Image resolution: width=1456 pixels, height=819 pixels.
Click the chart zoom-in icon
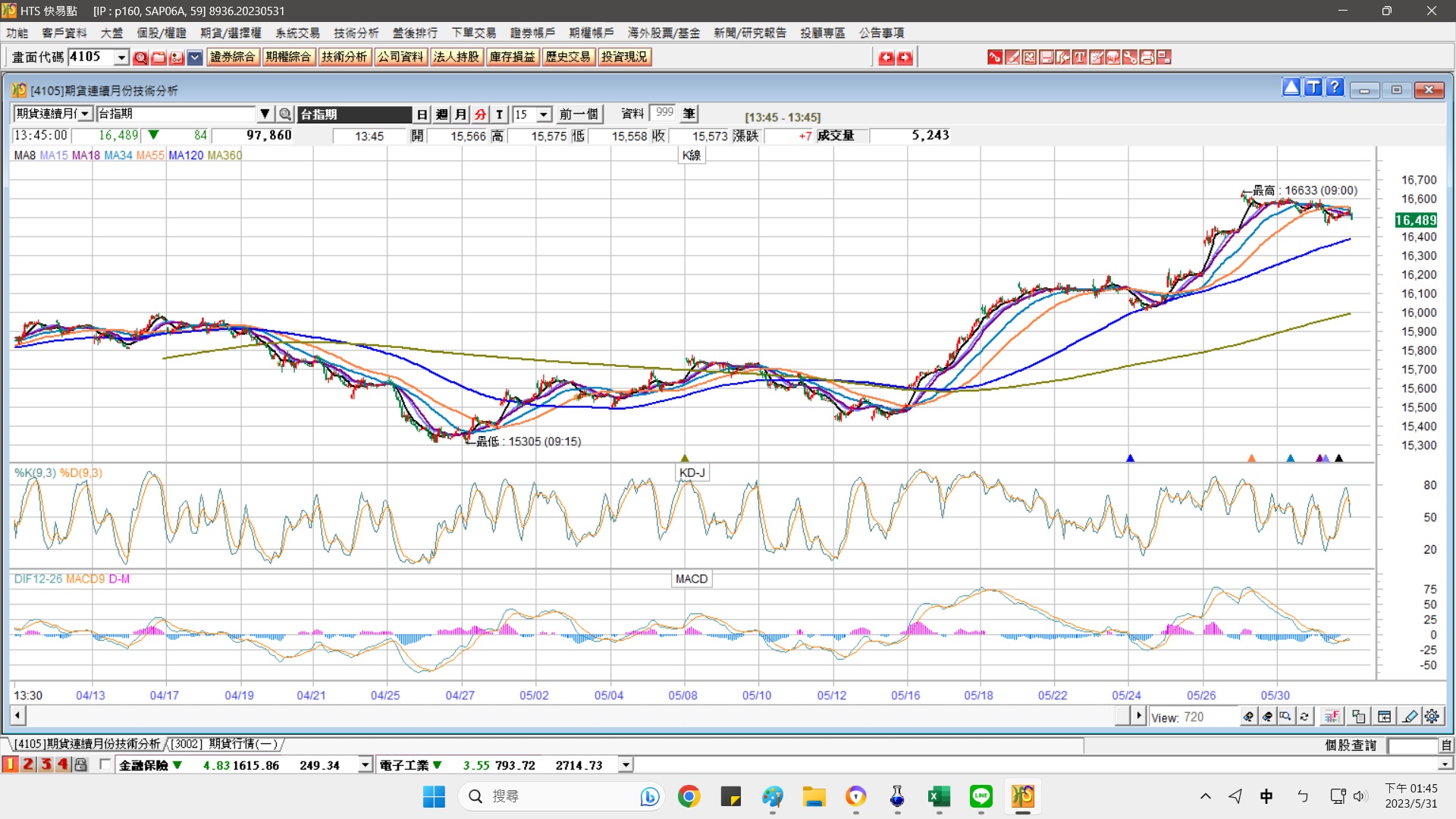(1248, 717)
